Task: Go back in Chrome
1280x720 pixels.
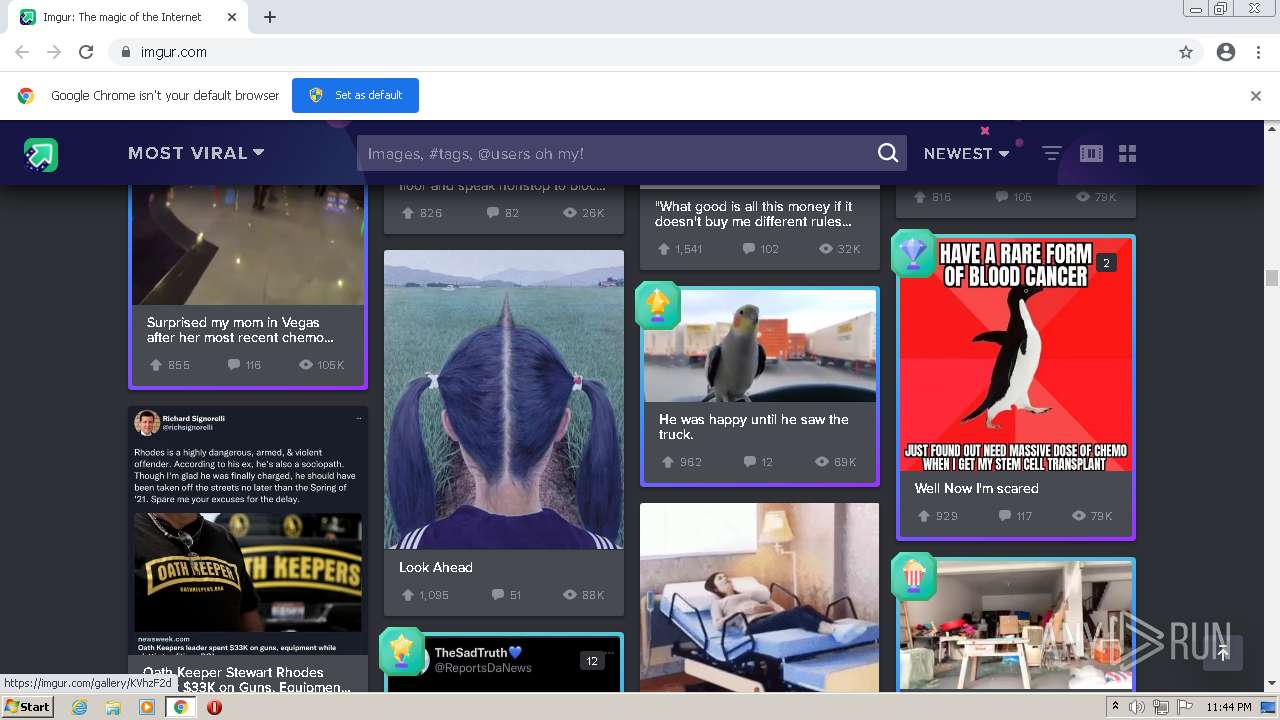Action: point(22,52)
